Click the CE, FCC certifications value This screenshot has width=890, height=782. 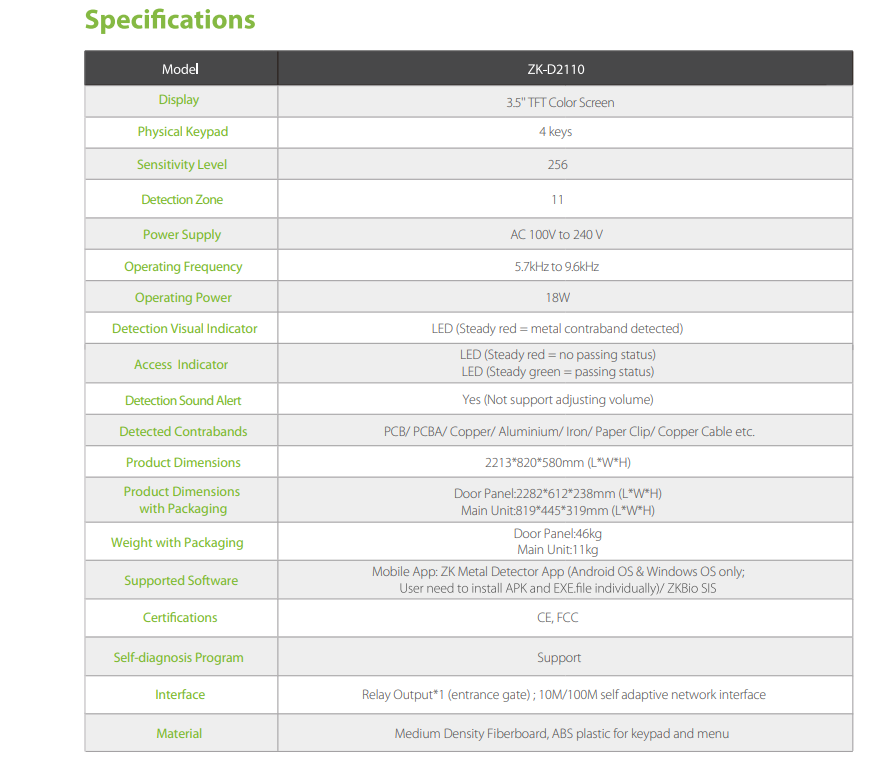[558, 618]
